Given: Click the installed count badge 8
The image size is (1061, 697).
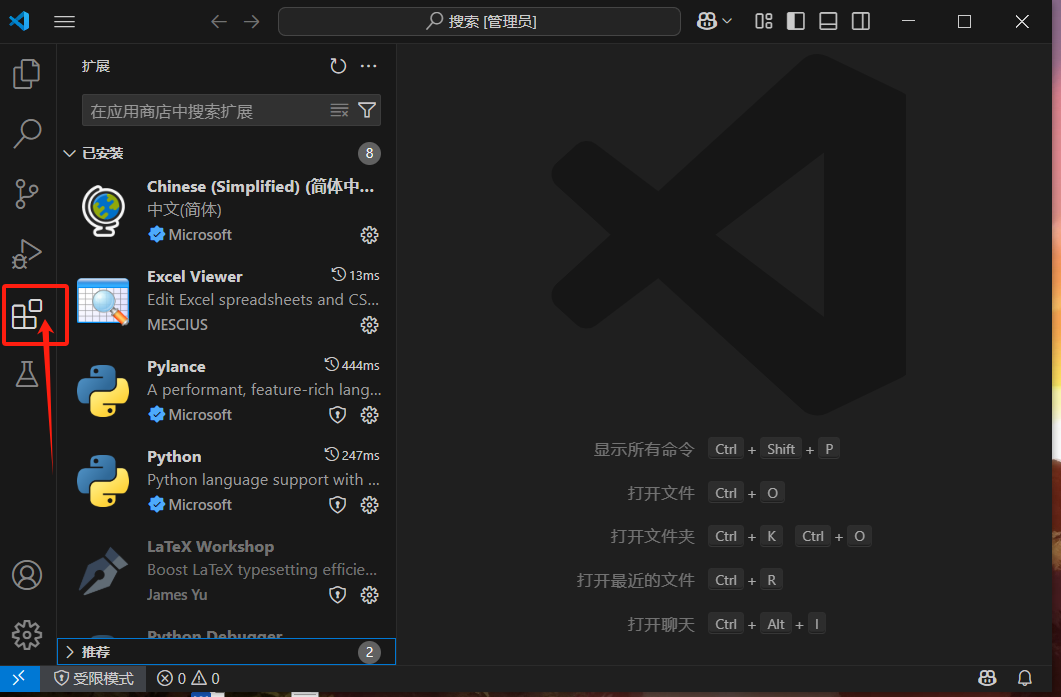Looking at the screenshot, I should (x=369, y=154).
